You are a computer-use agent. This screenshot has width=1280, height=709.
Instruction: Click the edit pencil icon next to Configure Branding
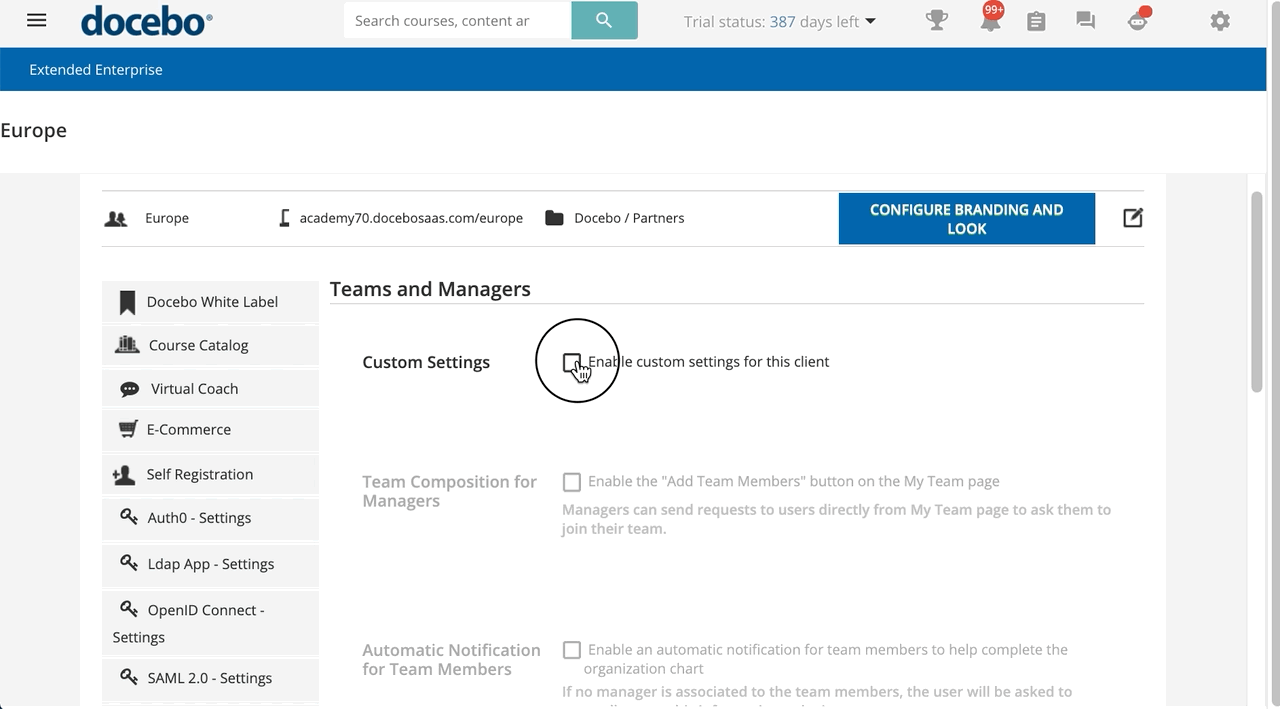[x=1133, y=218]
